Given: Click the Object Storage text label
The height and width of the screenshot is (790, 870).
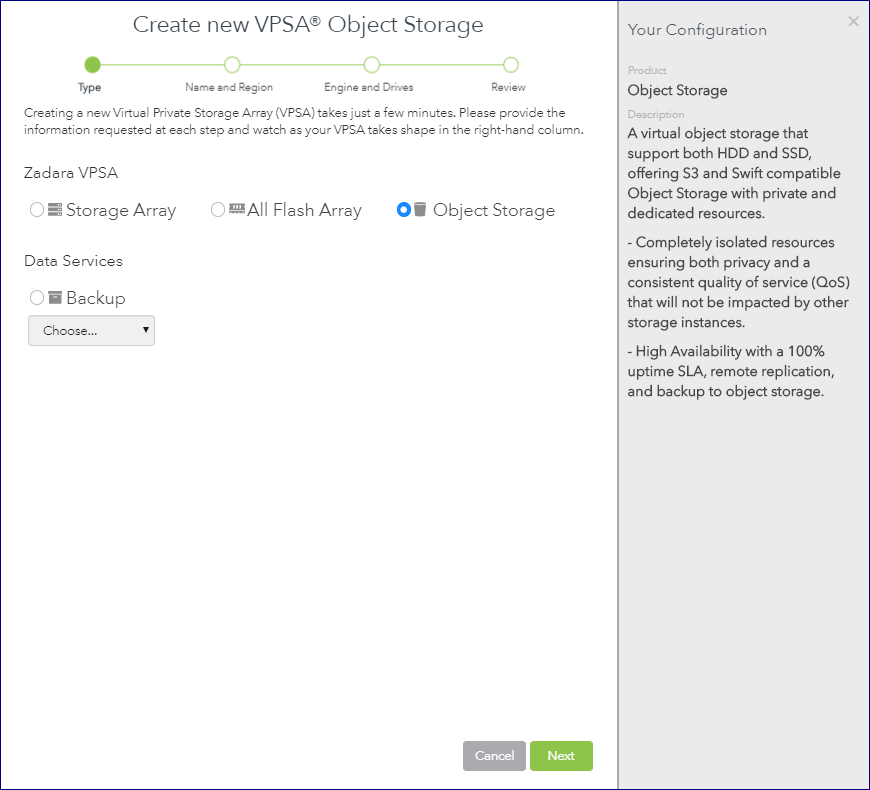Looking at the screenshot, I should 494,210.
